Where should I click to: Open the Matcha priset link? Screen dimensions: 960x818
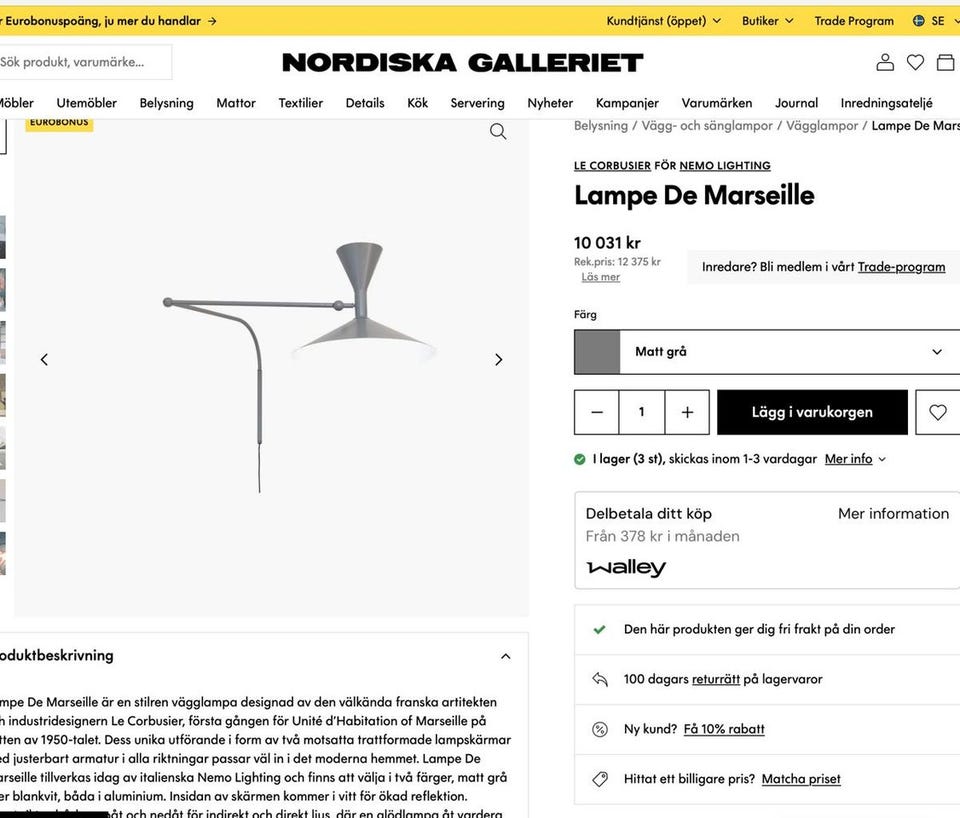click(x=802, y=778)
